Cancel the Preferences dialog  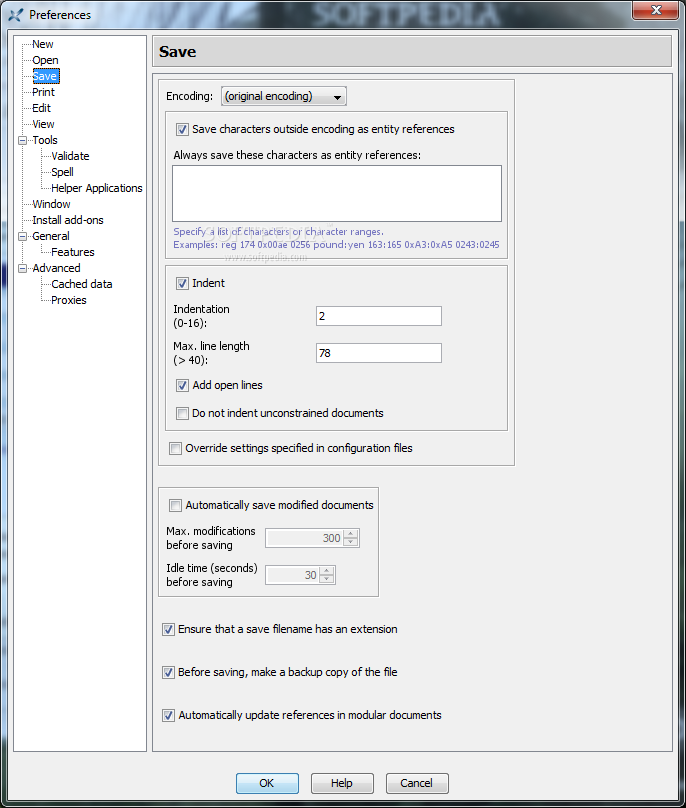pyautogui.click(x=417, y=783)
